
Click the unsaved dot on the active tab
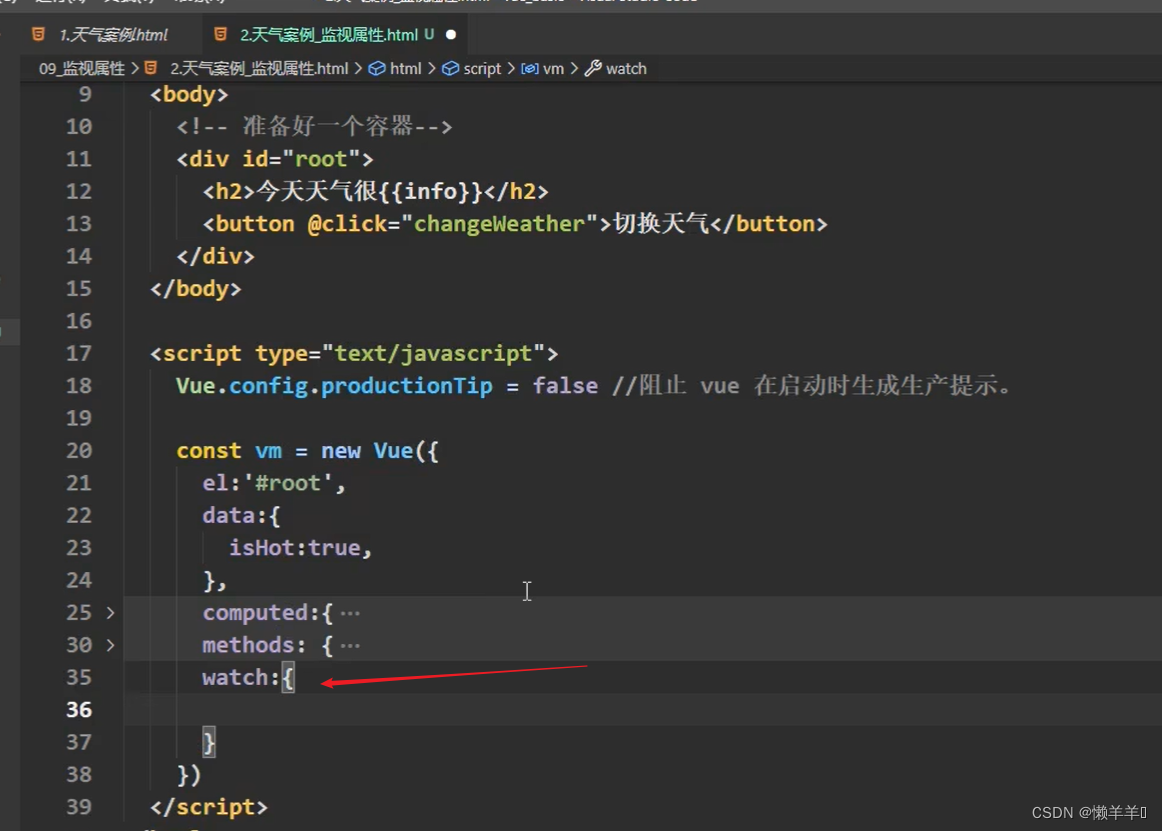click(x=450, y=35)
